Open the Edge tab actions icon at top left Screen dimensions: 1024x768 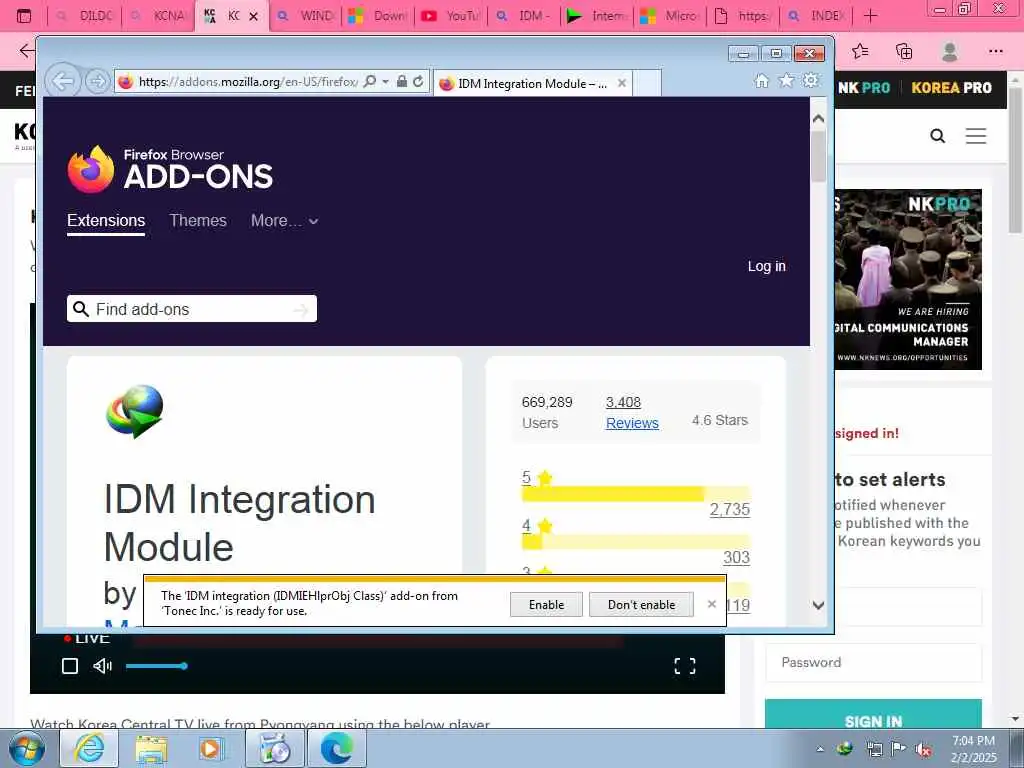pos(24,16)
